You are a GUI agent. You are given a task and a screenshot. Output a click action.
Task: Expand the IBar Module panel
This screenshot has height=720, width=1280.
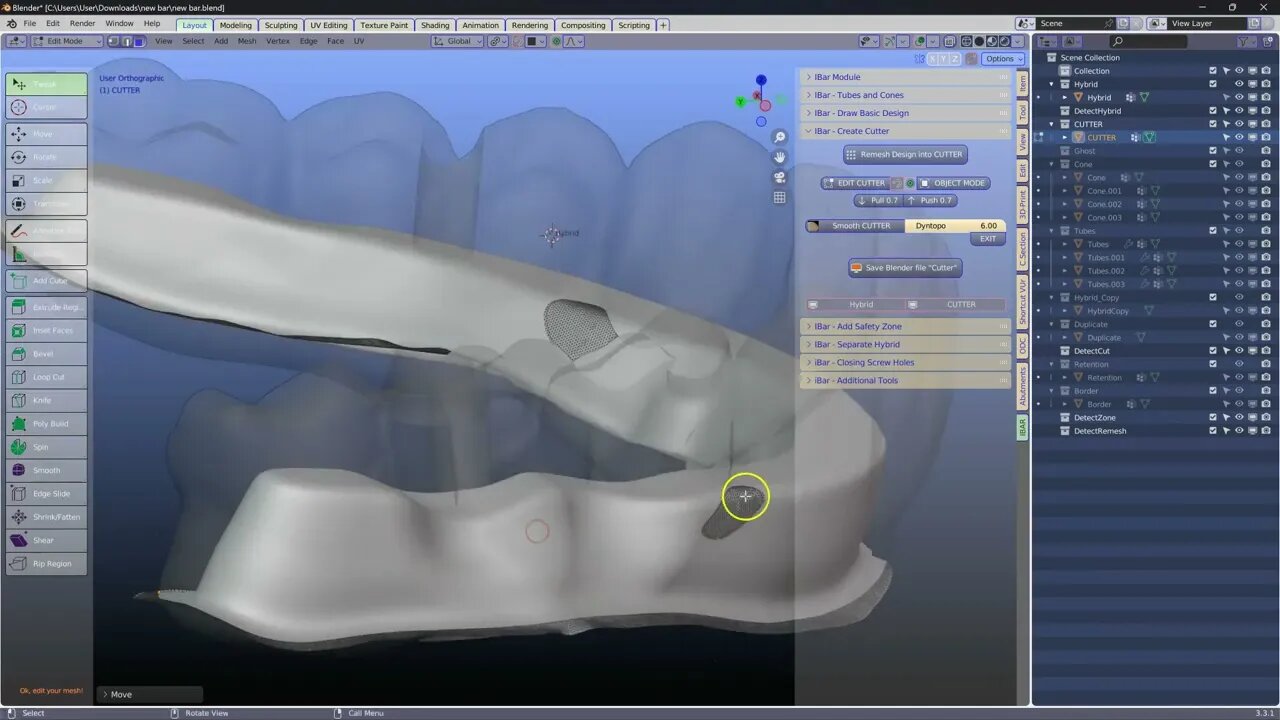click(x=906, y=77)
